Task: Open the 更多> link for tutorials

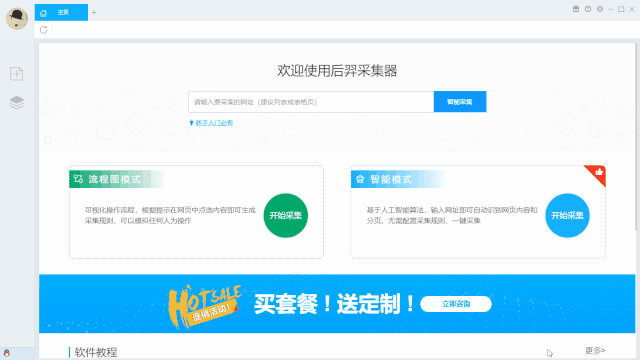Action: click(x=595, y=351)
